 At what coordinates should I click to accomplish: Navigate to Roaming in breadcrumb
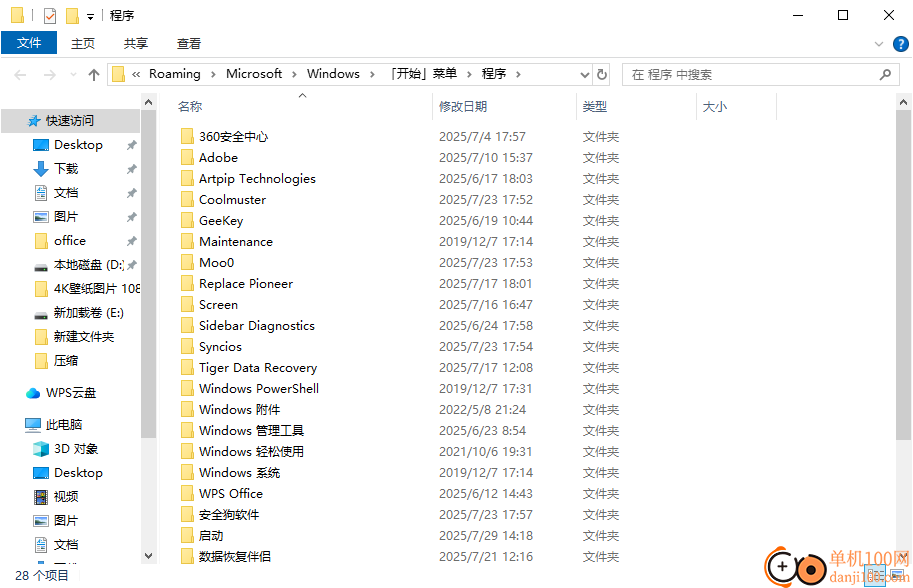click(175, 74)
